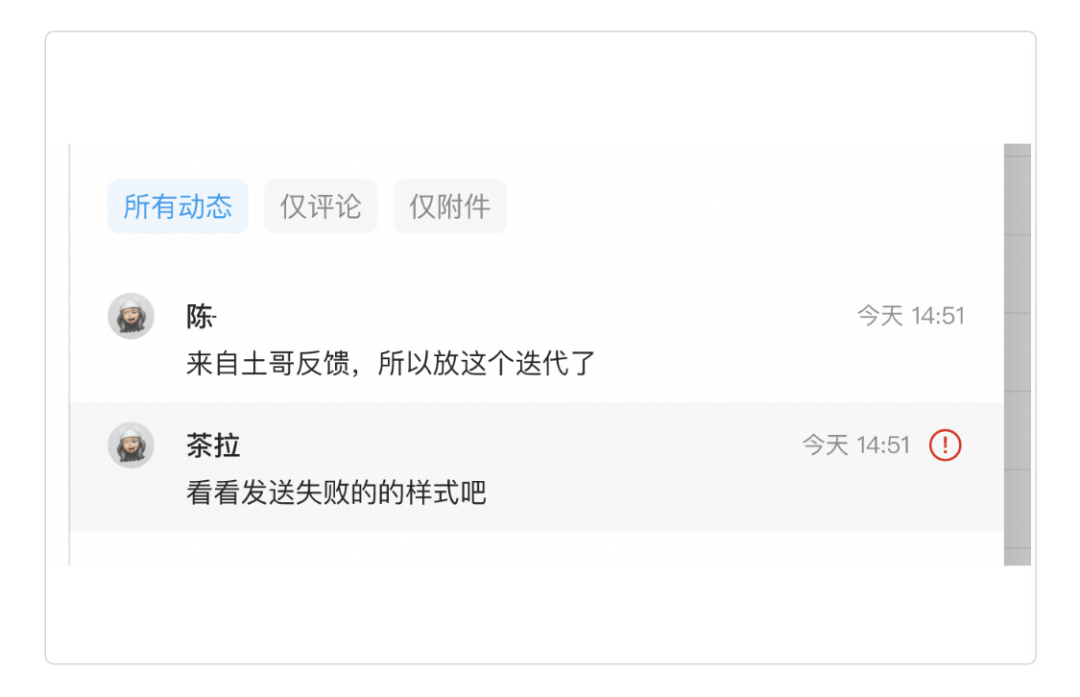Click 陈's profile avatar

[131, 316]
